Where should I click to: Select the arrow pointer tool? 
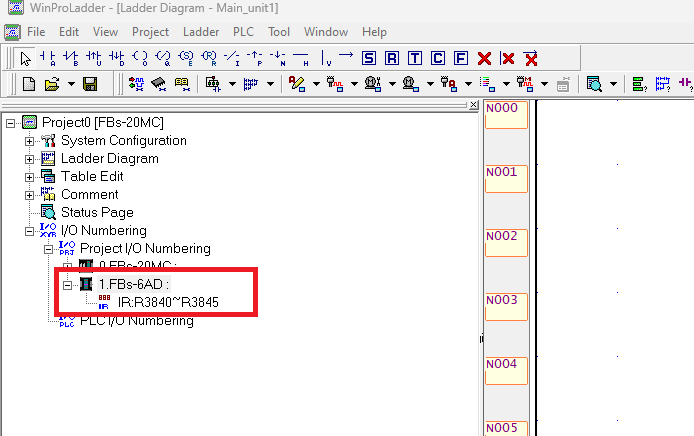[26, 58]
